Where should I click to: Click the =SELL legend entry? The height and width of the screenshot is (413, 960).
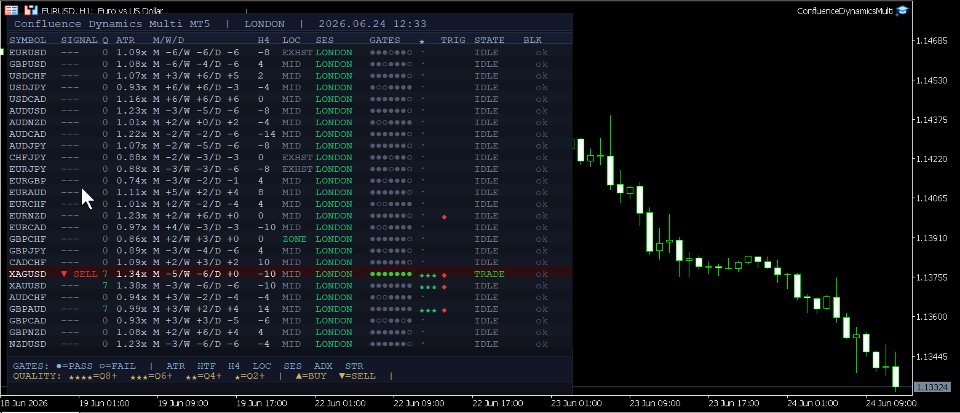[357, 376]
